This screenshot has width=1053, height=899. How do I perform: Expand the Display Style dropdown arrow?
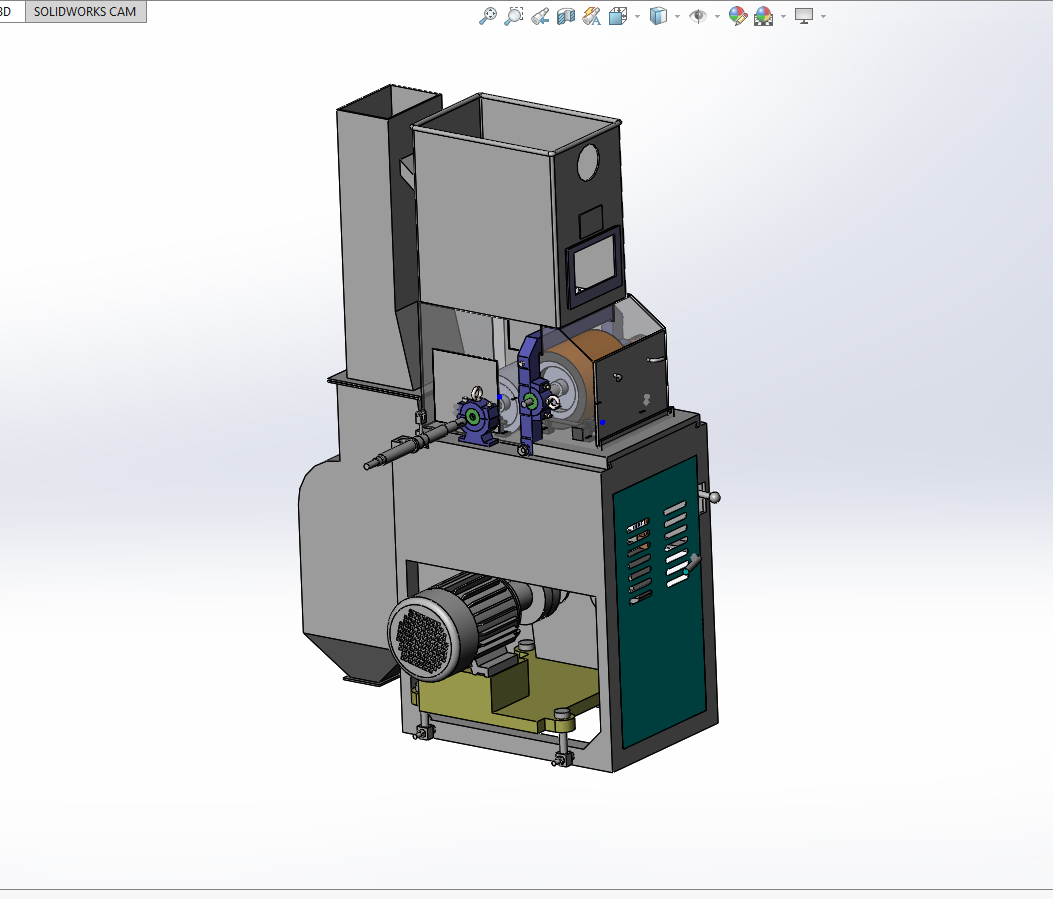coord(677,17)
